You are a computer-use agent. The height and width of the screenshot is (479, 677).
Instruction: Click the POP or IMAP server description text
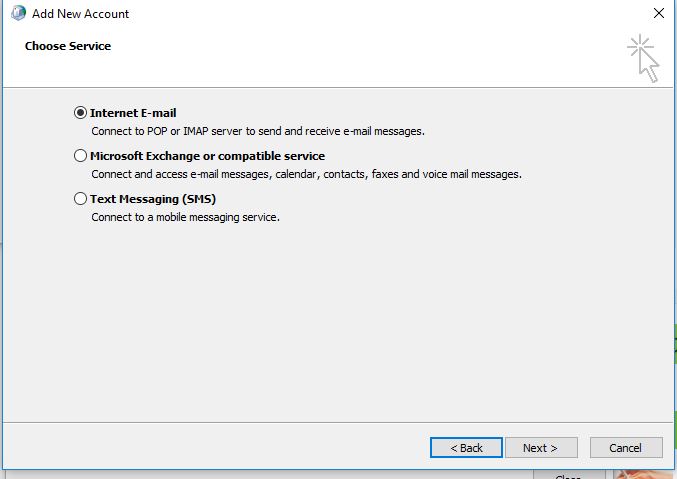(258, 131)
